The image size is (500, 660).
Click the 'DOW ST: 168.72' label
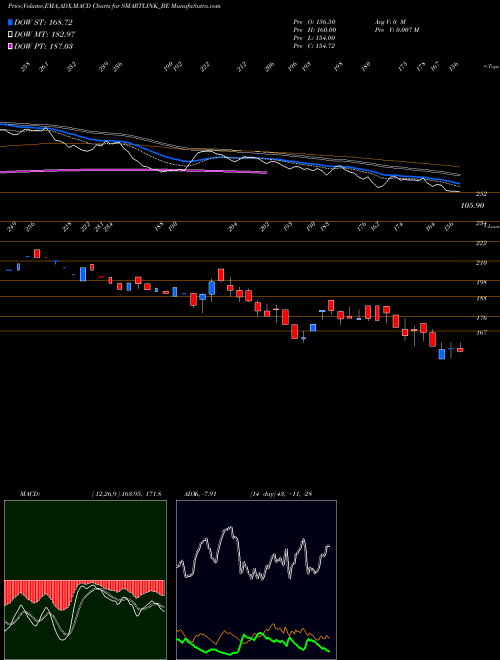(x=44, y=22)
